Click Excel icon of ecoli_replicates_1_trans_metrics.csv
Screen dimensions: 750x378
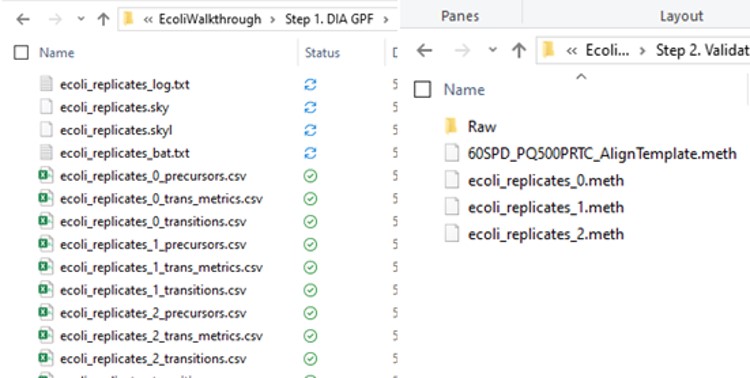coord(45,267)
